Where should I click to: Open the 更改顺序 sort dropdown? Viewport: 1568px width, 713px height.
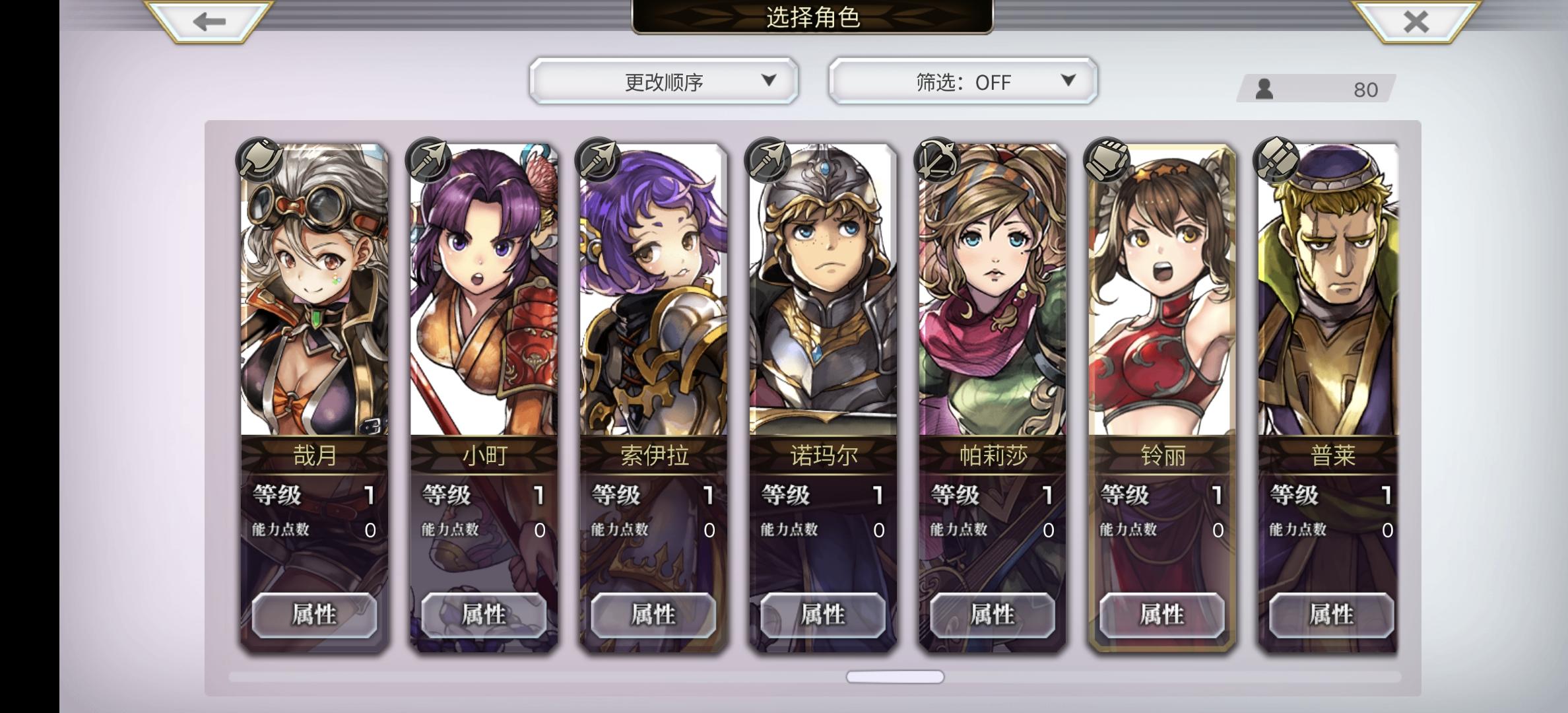point(664,81)
